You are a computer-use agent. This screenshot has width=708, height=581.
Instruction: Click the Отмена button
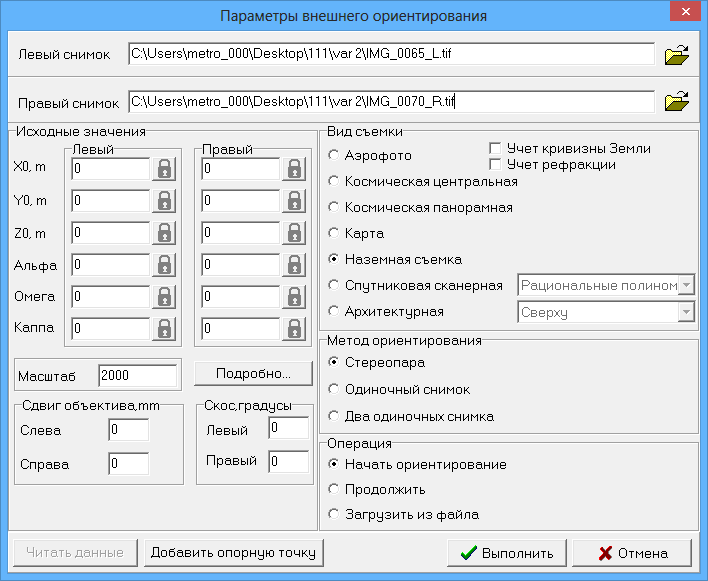[x=632, y=553]
